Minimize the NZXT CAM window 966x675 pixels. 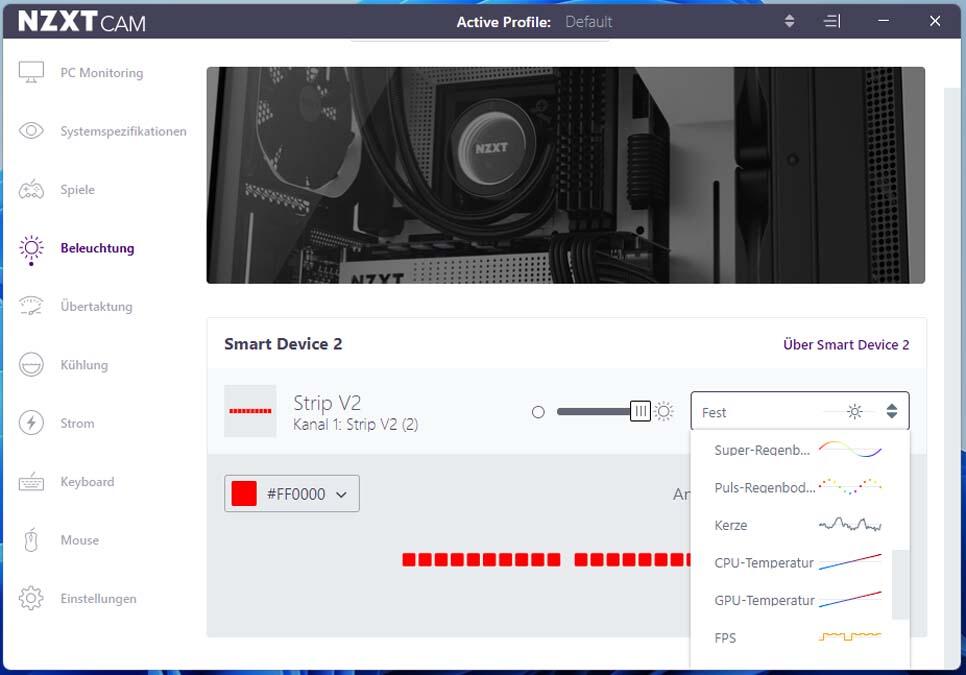coord(883,21)
